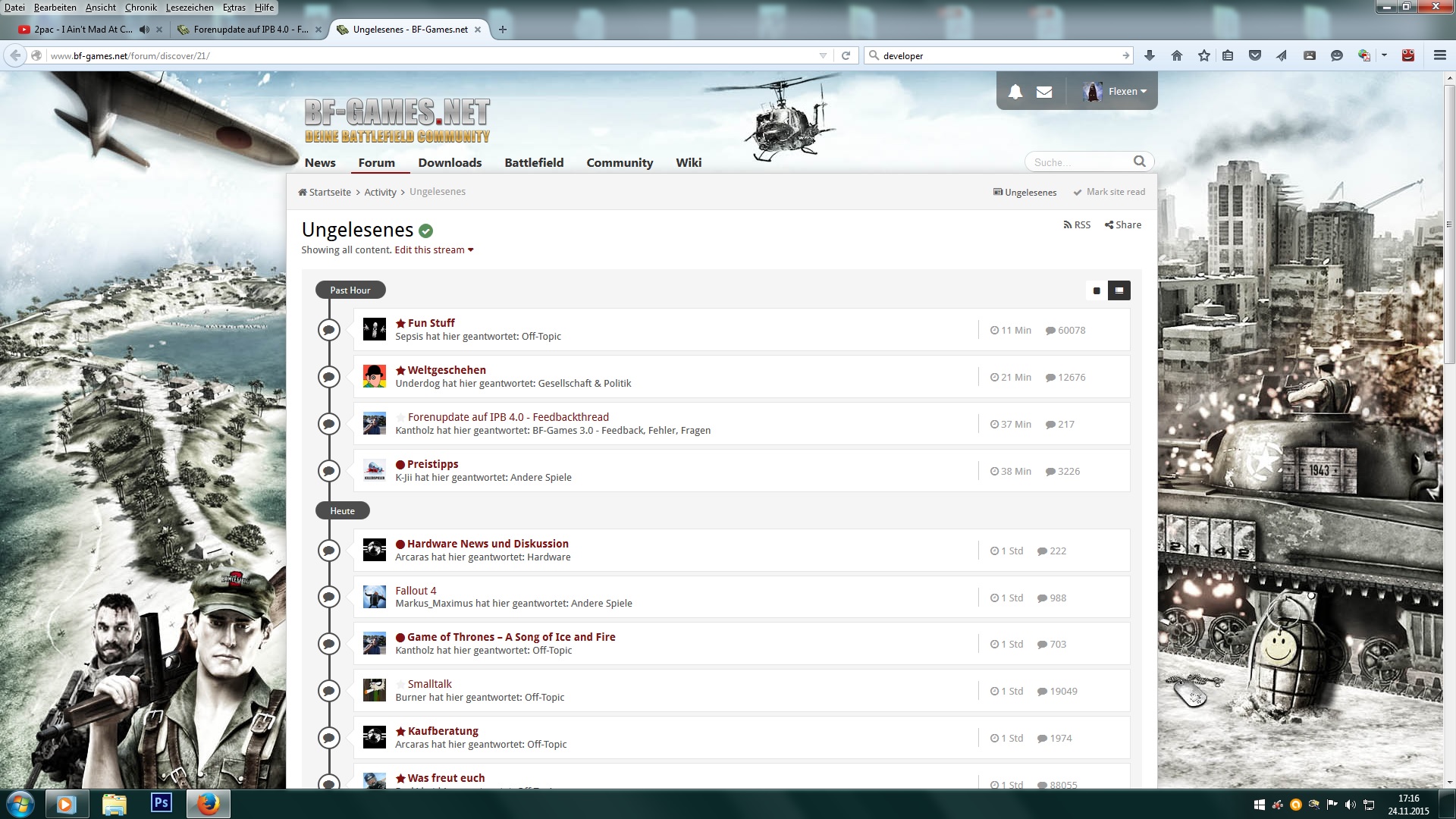Open media player from the taskbar
The image size is (1456, 819).
coord(65,804)
